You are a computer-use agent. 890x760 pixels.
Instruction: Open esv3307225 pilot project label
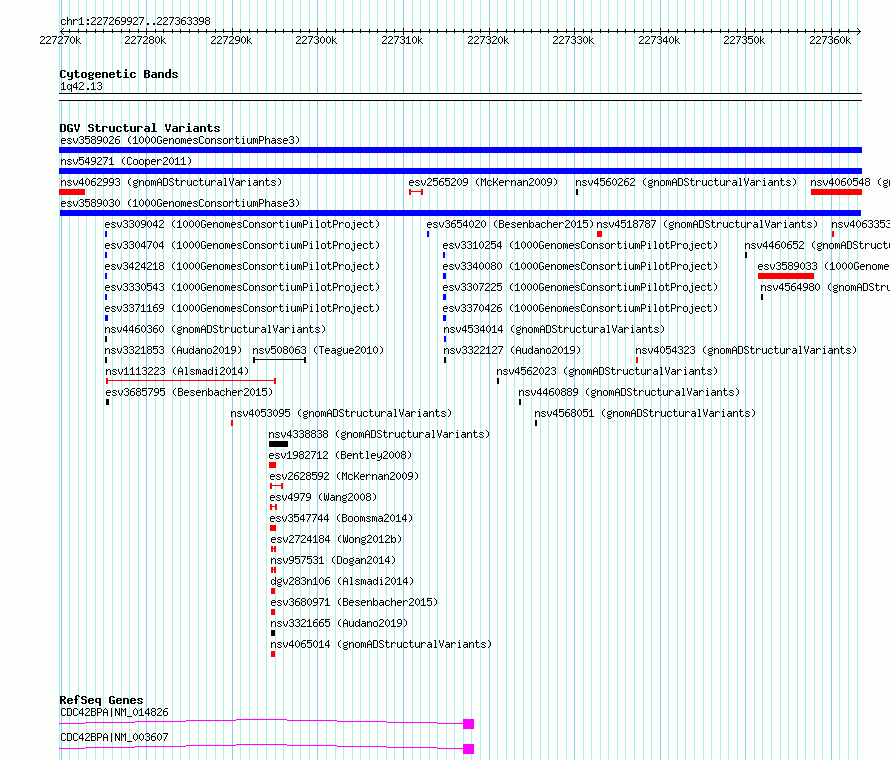click(580, 287)
